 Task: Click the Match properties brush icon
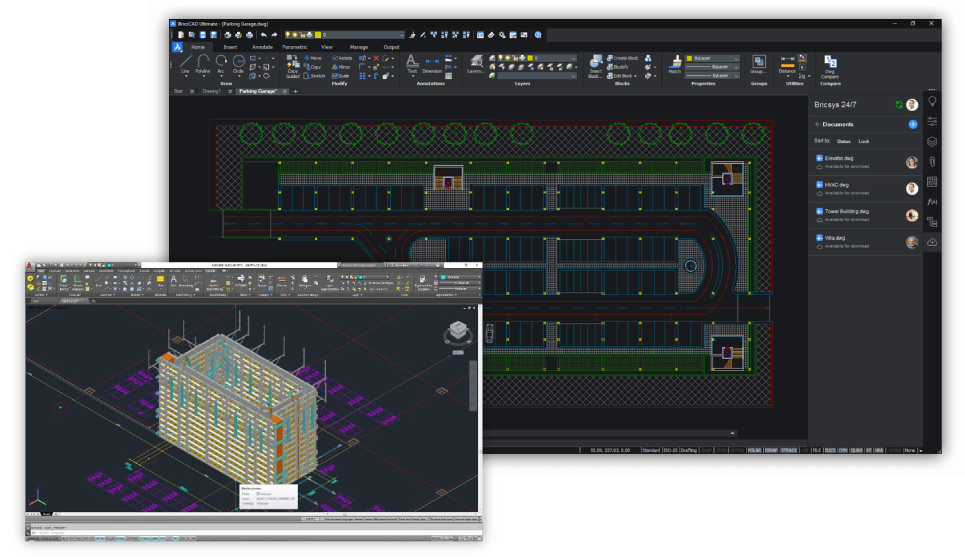674,63
